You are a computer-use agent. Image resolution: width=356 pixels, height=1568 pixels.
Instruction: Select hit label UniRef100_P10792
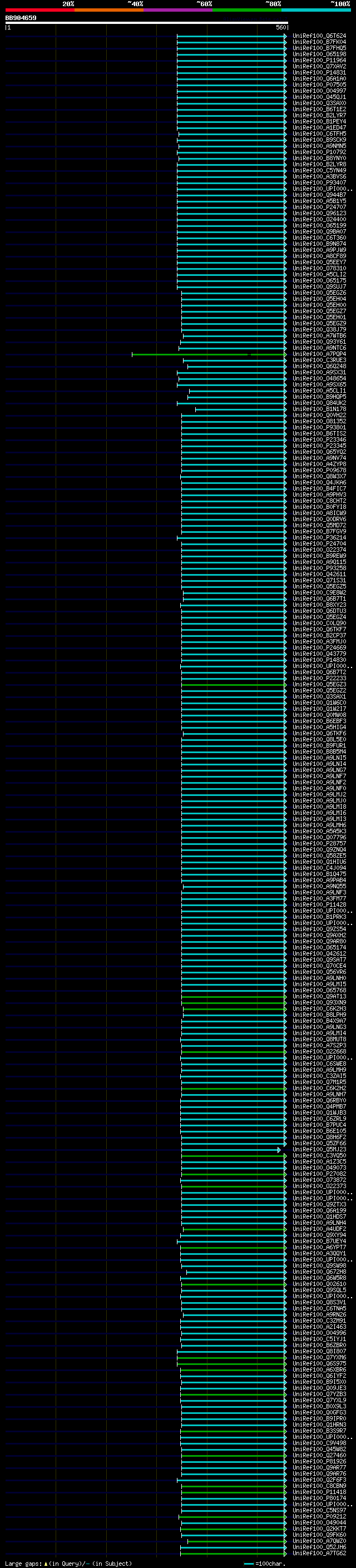click(319, 151)
